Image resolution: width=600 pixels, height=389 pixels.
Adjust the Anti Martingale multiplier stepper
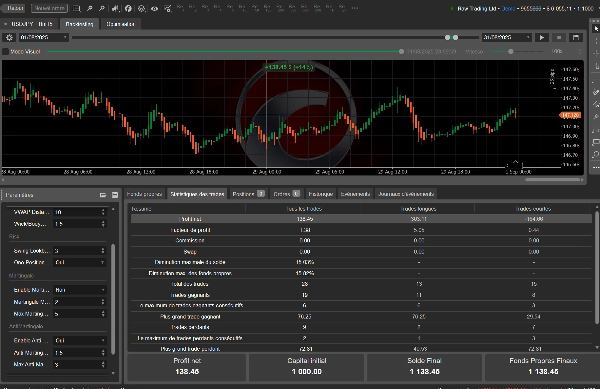[103, 353]
